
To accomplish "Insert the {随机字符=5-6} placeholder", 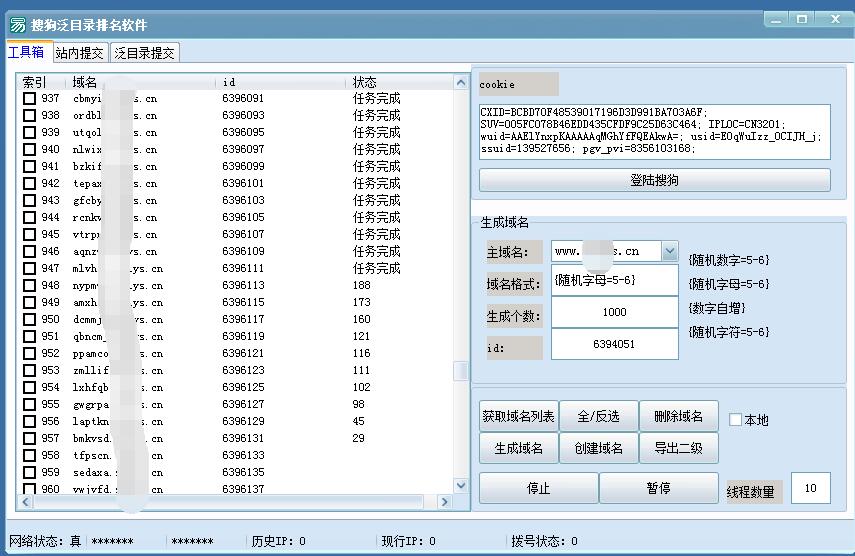I will (x=728, y=332).
